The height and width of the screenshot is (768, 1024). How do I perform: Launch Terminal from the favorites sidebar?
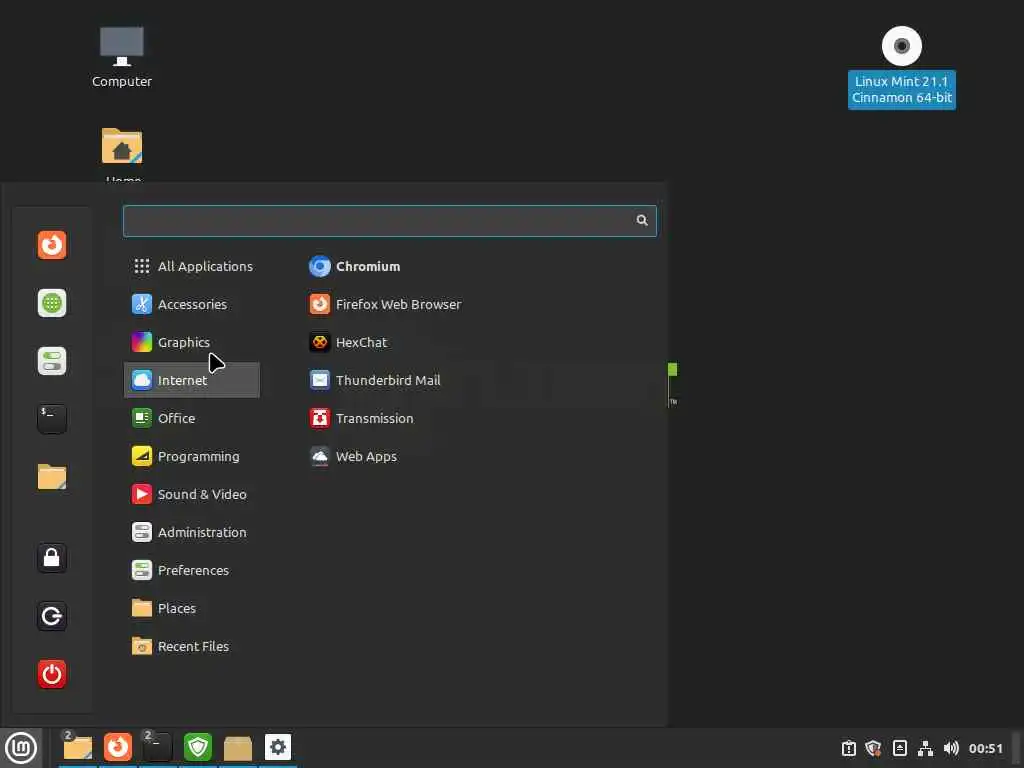click(52, 419)
